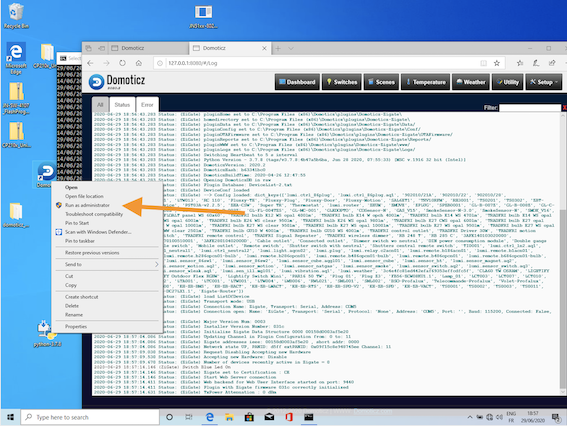Choose Pin to Start

point(107,223)
